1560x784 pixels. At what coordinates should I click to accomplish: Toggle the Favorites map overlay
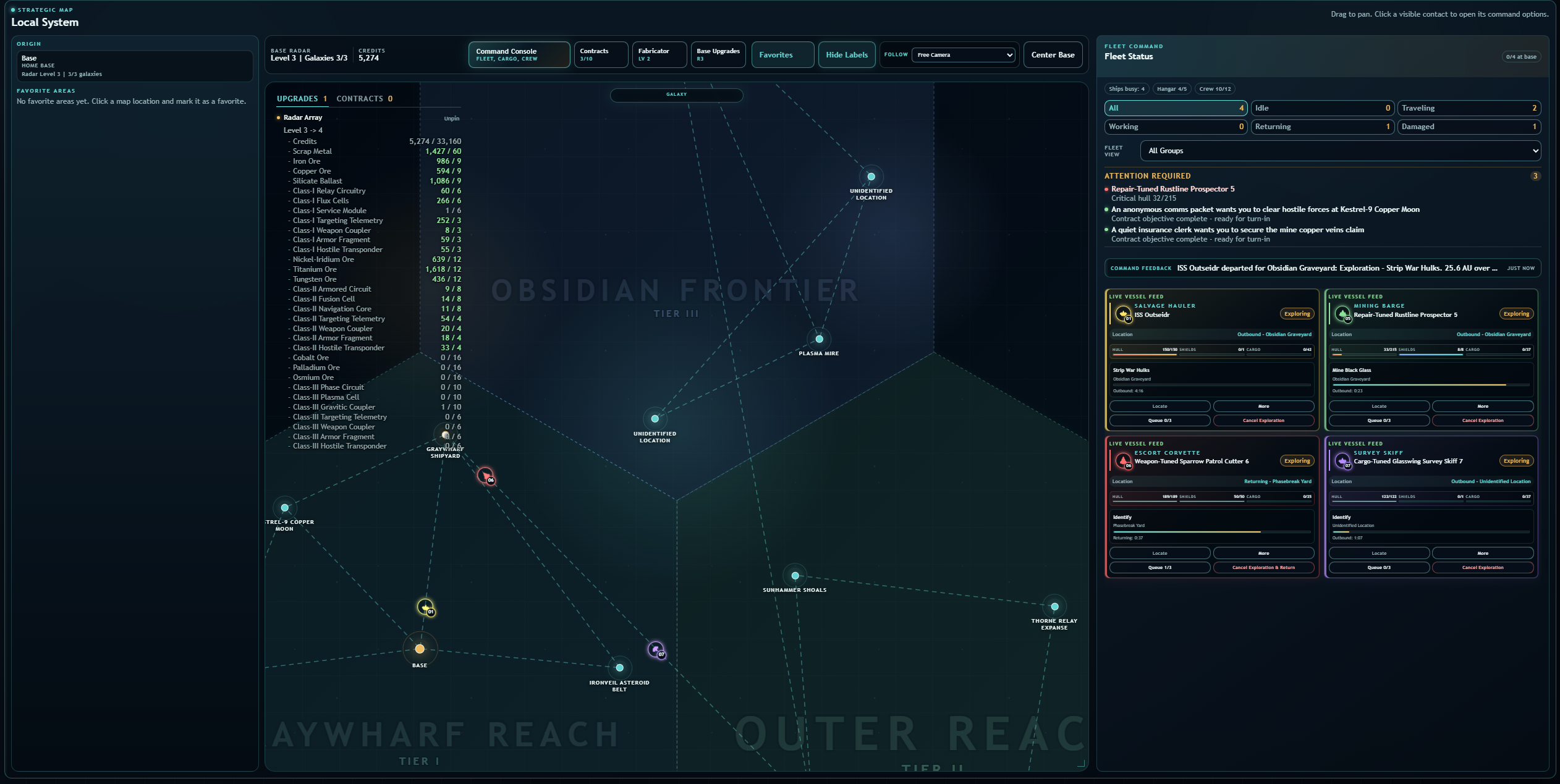(782, 55)
